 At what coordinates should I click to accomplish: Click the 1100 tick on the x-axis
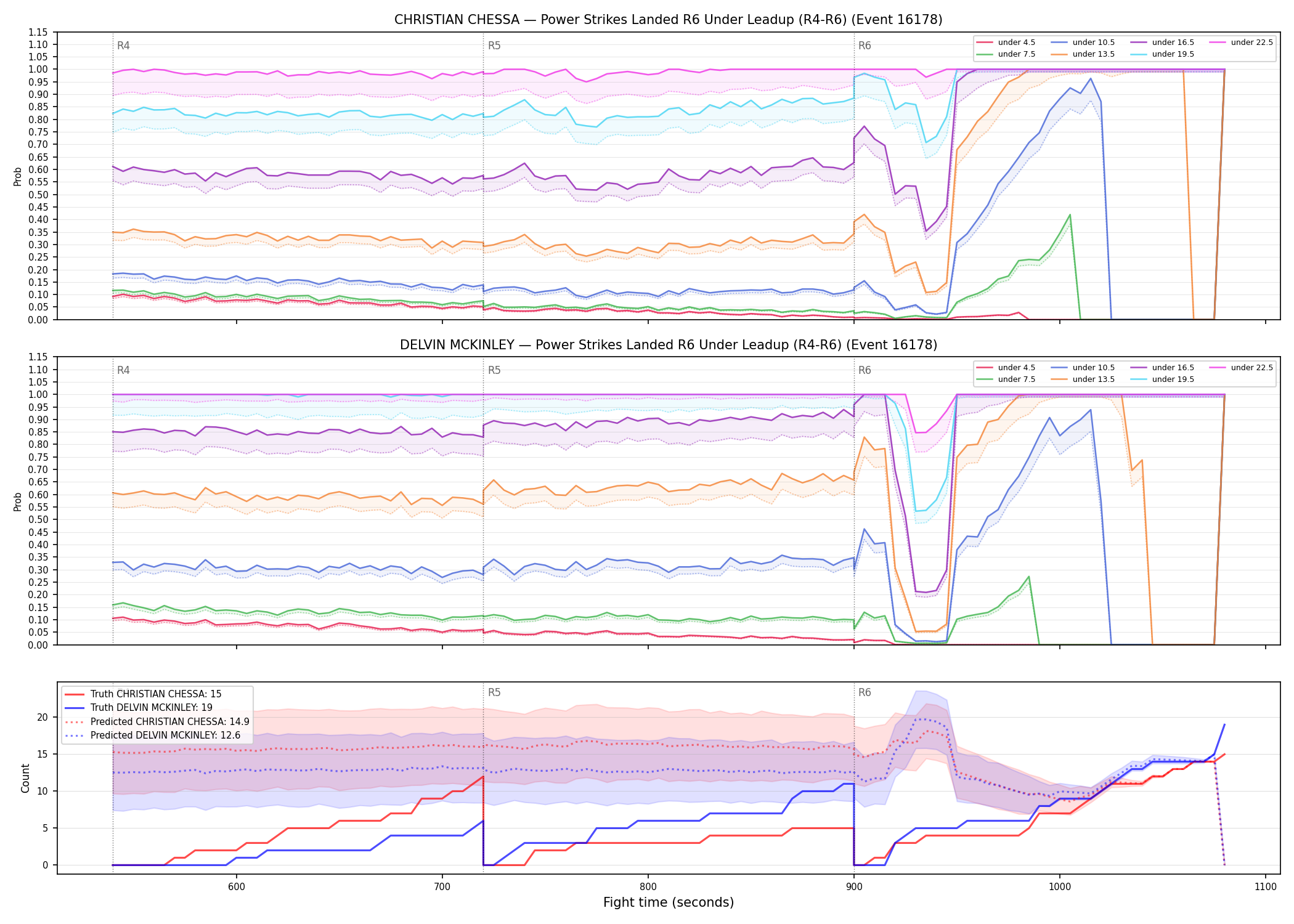[1266, 887]
